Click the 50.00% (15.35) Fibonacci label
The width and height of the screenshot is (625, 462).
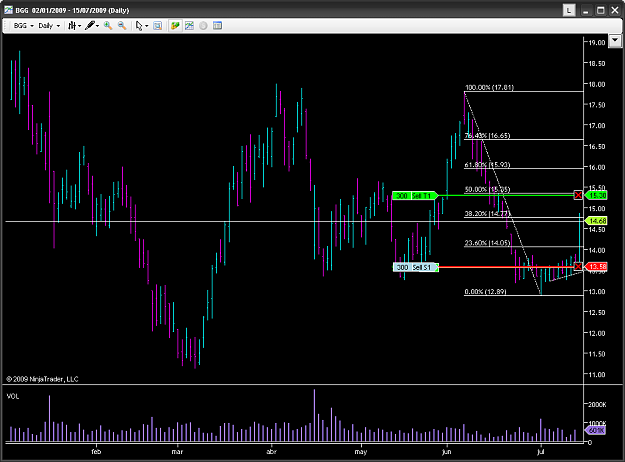(487, 189)
